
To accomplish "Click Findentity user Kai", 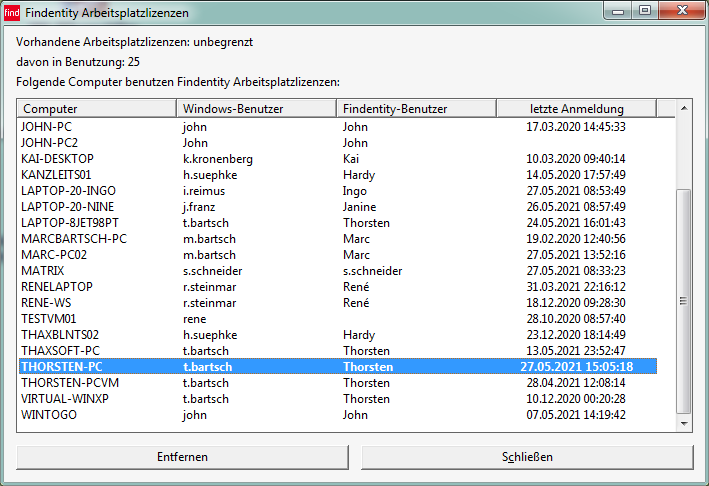I will point(351,159).
